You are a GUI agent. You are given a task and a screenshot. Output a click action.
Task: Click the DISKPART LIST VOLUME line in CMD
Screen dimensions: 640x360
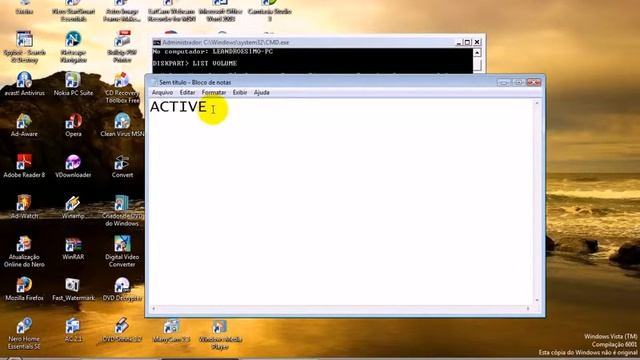195,64
